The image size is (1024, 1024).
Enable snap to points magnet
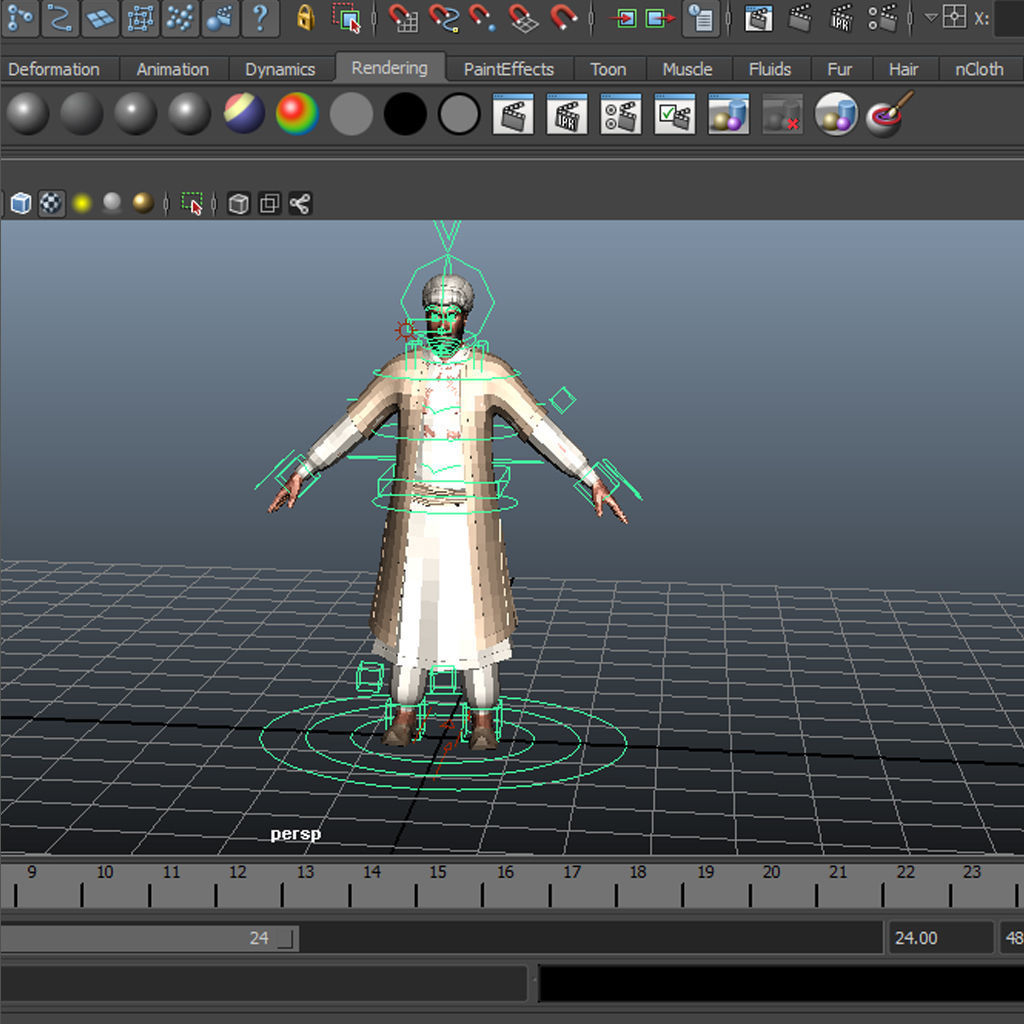[x=483, y=18]
